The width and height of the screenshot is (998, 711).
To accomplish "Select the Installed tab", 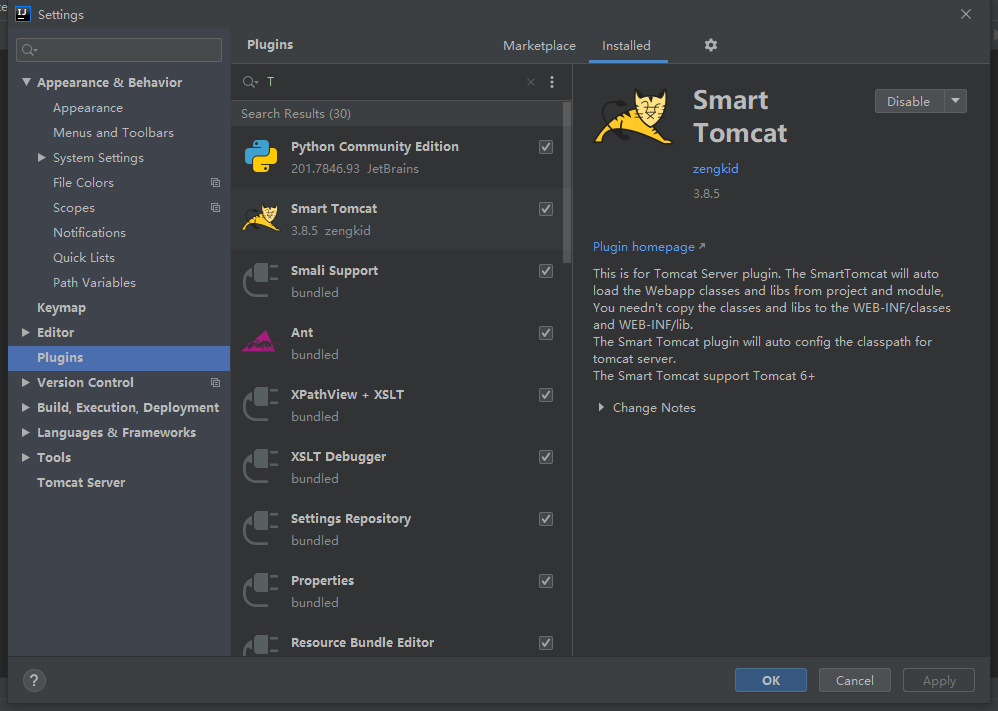I will 626,46.
